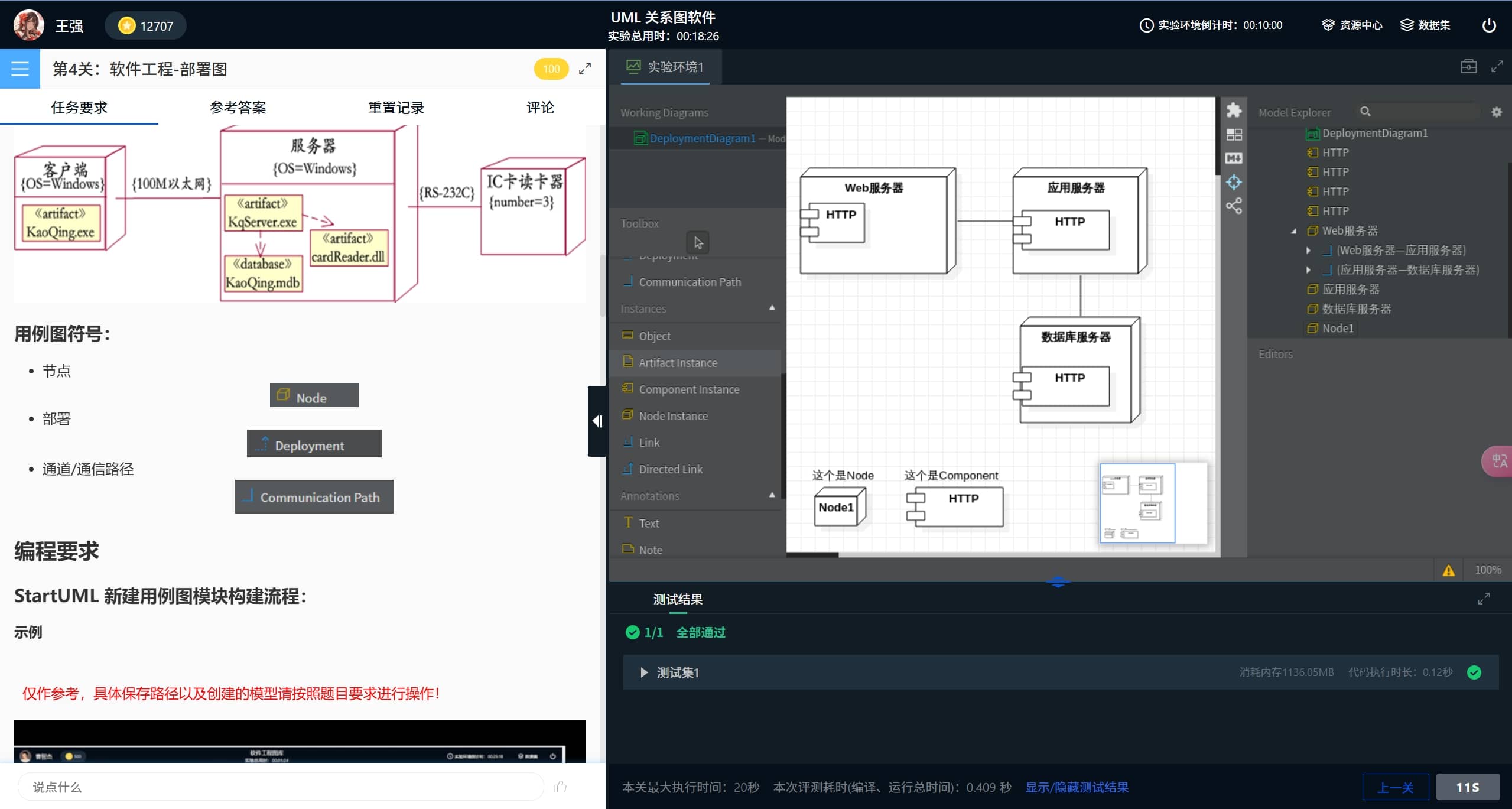Click the user avatar 王强
This screenshot has height=809, width=1512.
[x=28, y=25]
